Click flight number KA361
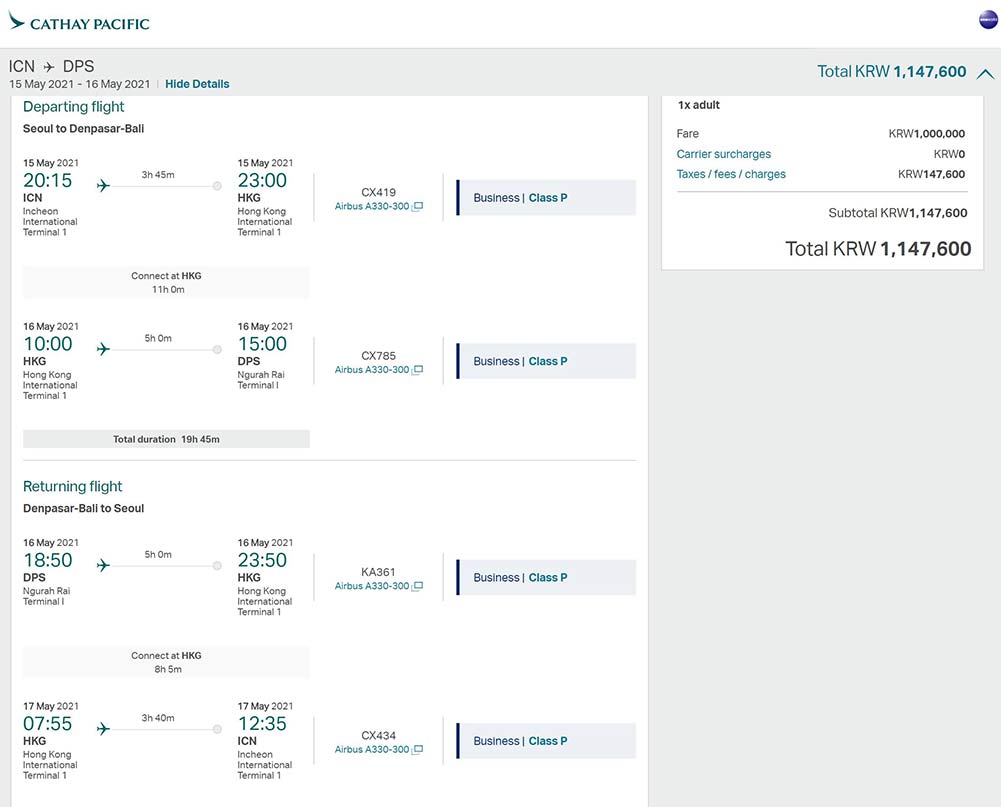This screenshot has width=1001, height=807. coord(379,572)
